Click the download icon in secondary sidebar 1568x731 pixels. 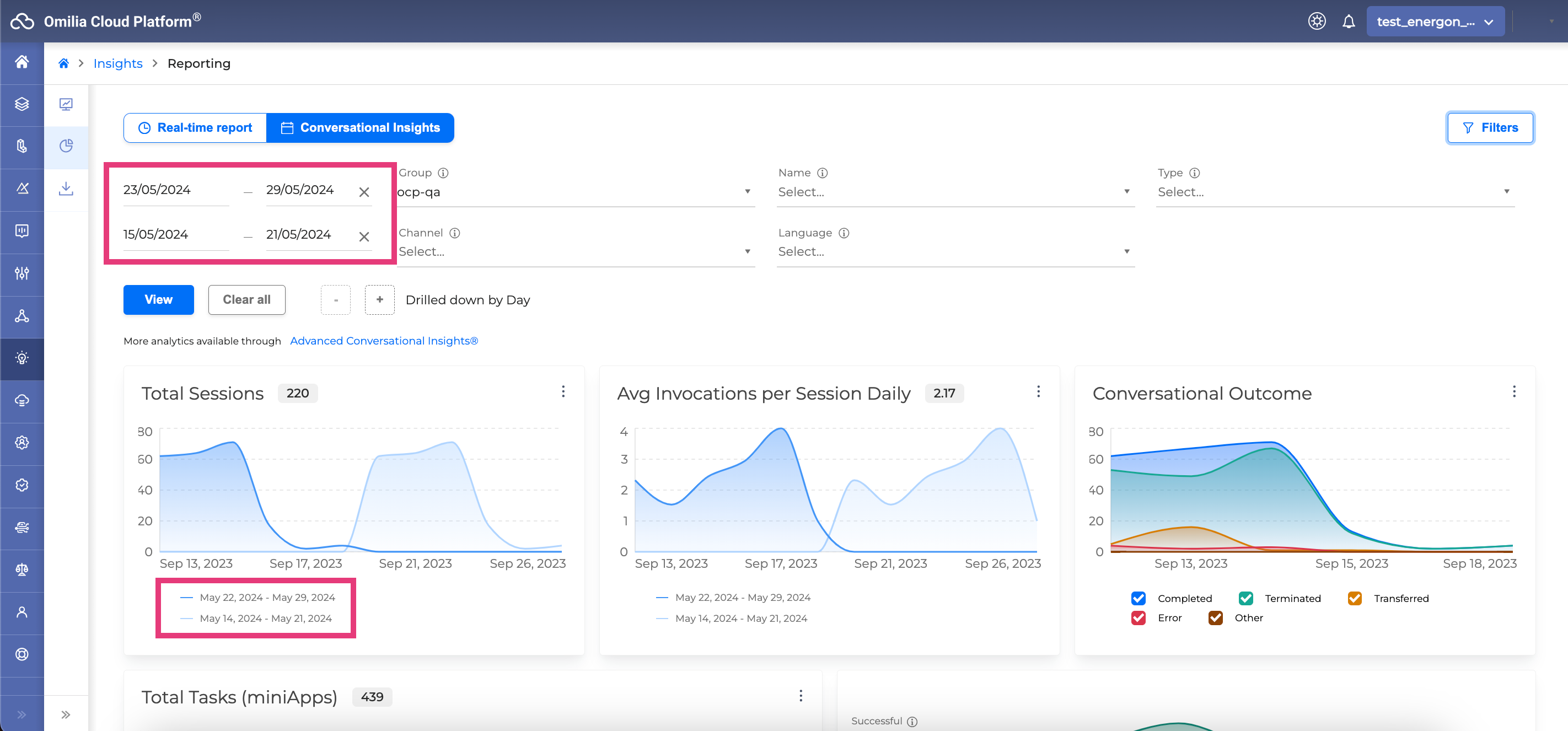[x=66, y=189]
